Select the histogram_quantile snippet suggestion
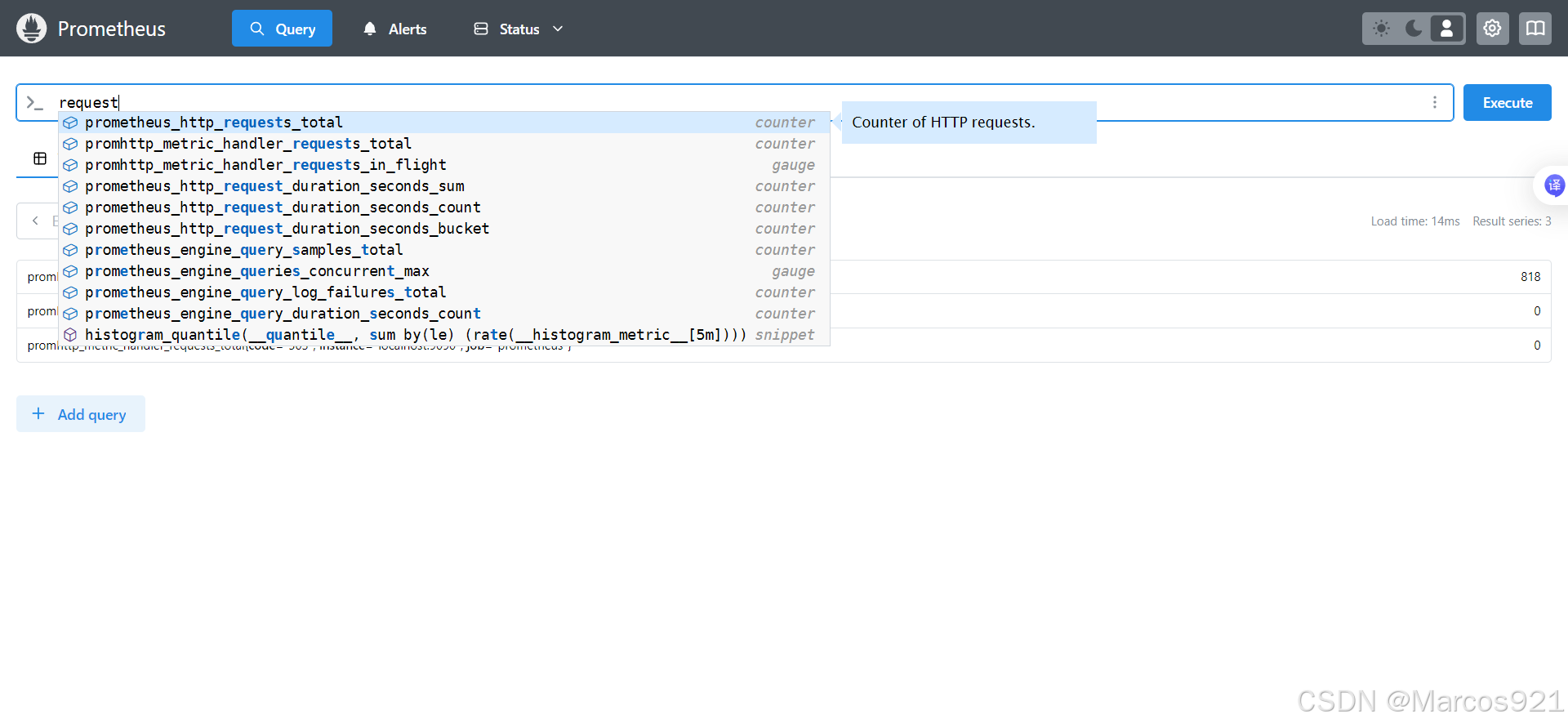Screen dimensions: 1568x727 click(x=444, y=335)
